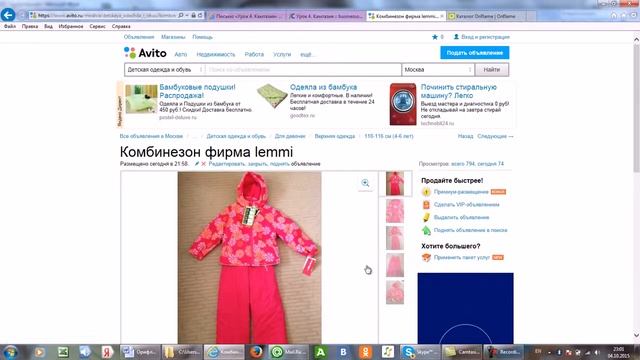Screen dimensions: 640x360
Task: Click the Помощь link in top bar
Action: tap(202, 37)
